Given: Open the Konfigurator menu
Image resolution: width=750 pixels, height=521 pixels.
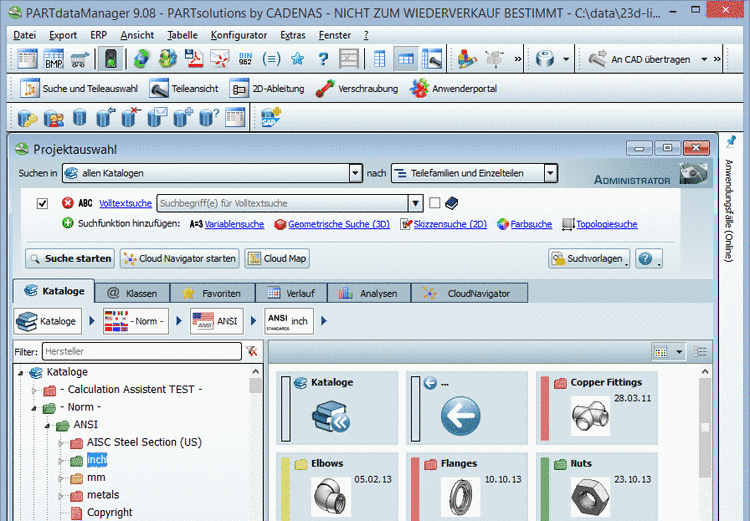Looking at the screenshot, I should click(239, 34).
